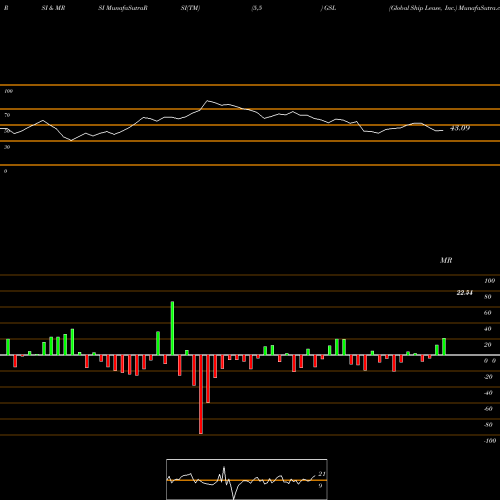The width and height of the screenshot is (500, 500).
Task: Click the -60 label on MR axis
Action: 488,409
